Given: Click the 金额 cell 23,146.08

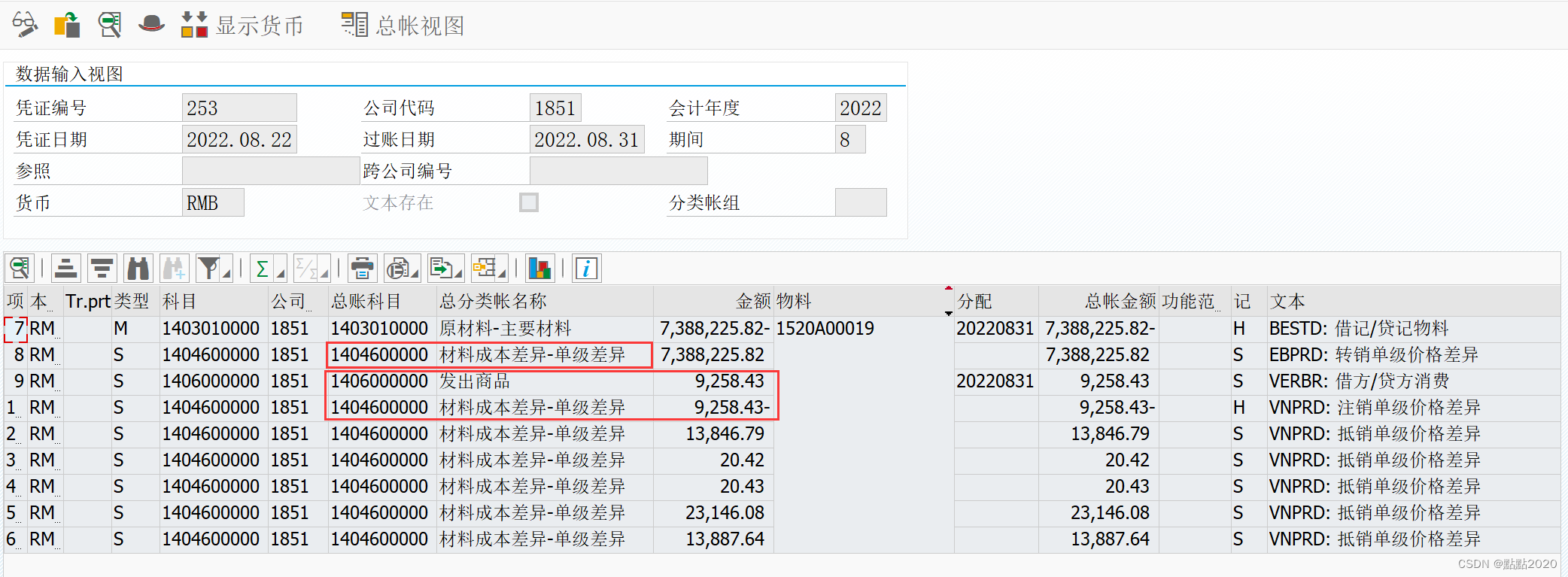Looking at the screenshot, I should pos(713,513).
